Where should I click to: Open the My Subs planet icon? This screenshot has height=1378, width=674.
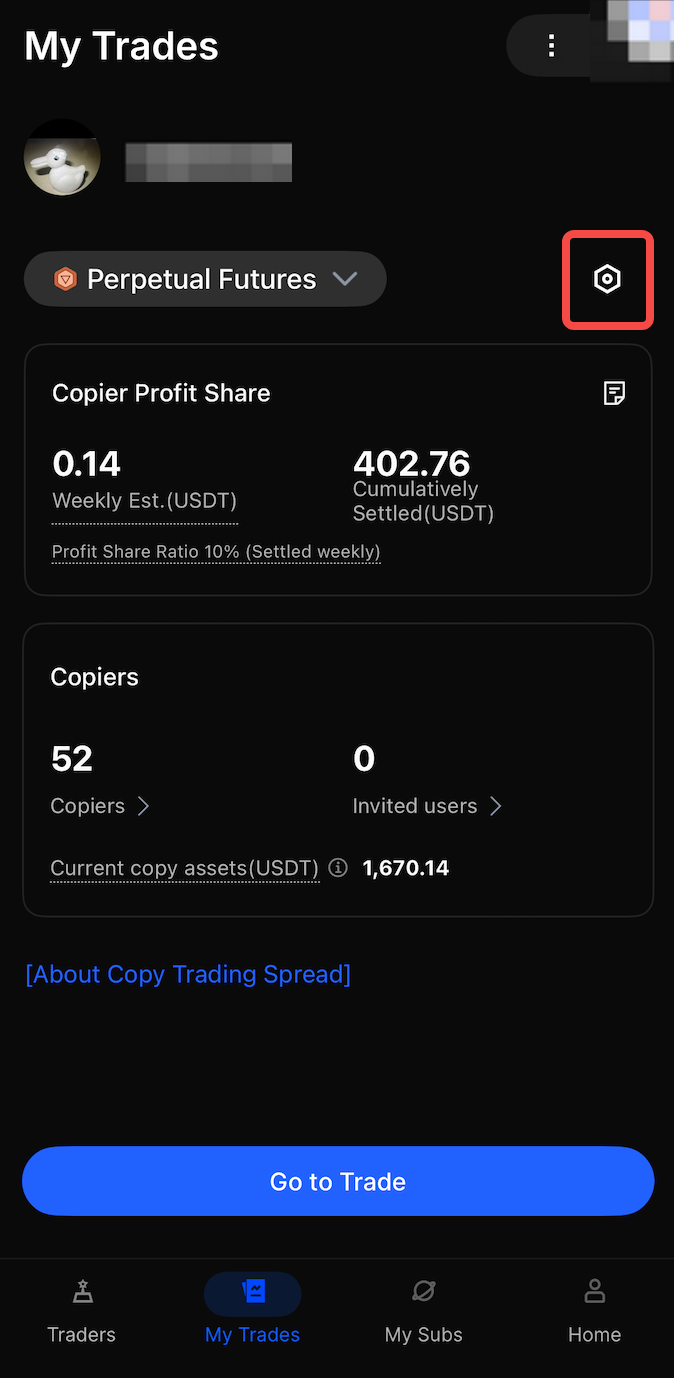click(423, 1293)
